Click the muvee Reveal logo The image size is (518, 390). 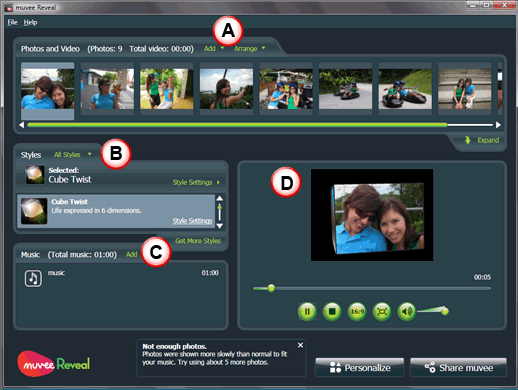[53, 364]
